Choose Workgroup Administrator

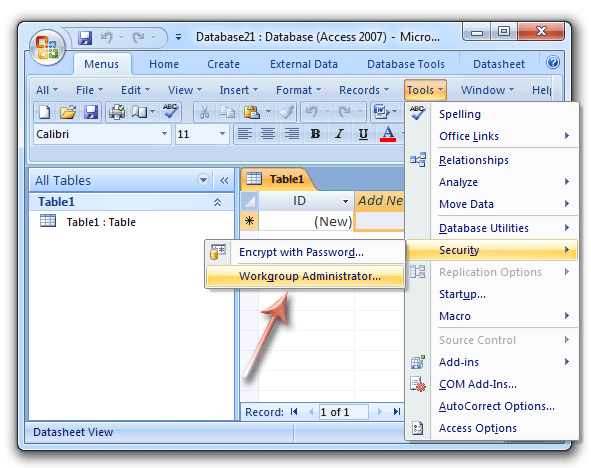(x=305, y=276)
